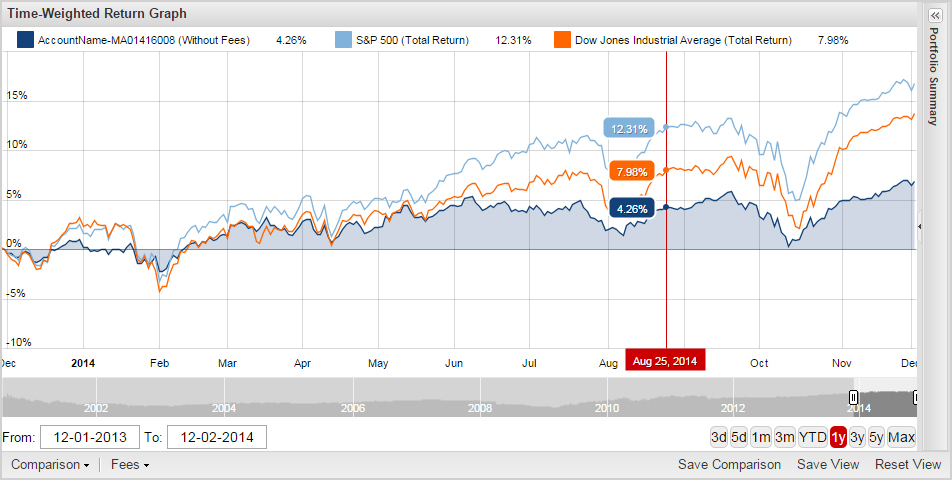Click the S&P 500 (Total Return) legend label
The image size is (952, 480).
[412, 40]
